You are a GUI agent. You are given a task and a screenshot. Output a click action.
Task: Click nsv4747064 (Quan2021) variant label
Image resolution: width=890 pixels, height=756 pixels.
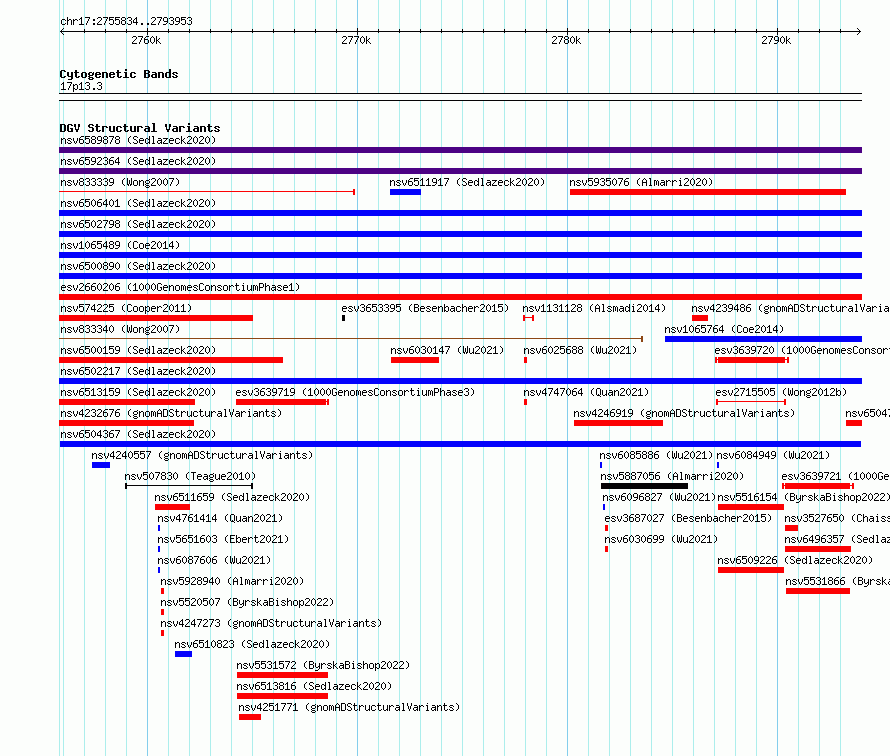(586, 392)
